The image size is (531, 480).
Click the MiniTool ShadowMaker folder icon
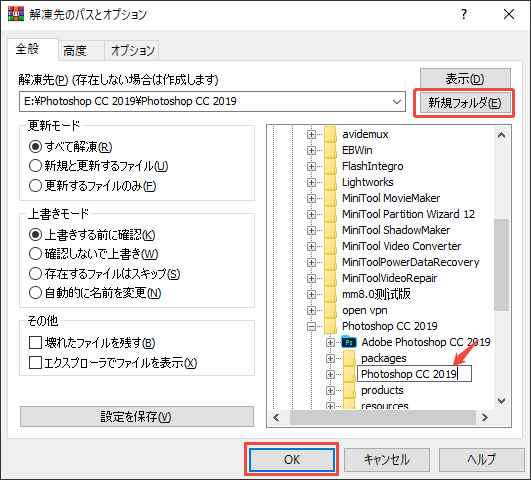click(330, 230)
